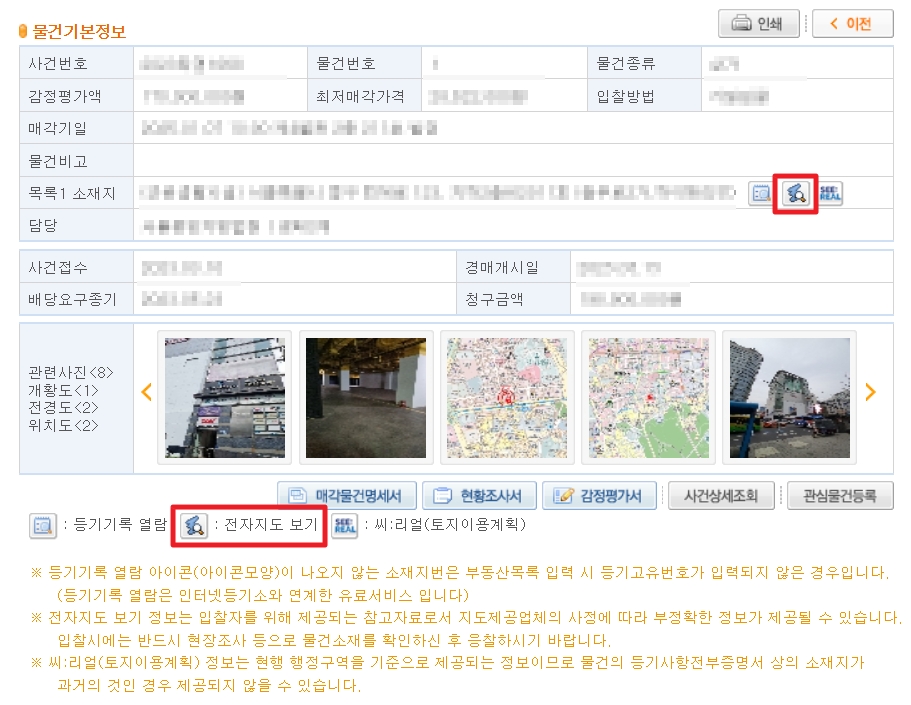Viewport: 911px width, 705px height.
Task: Click the SEE:REAL icon in the 소재지 row
Action: pyautogui.click(x=830, y=193)
